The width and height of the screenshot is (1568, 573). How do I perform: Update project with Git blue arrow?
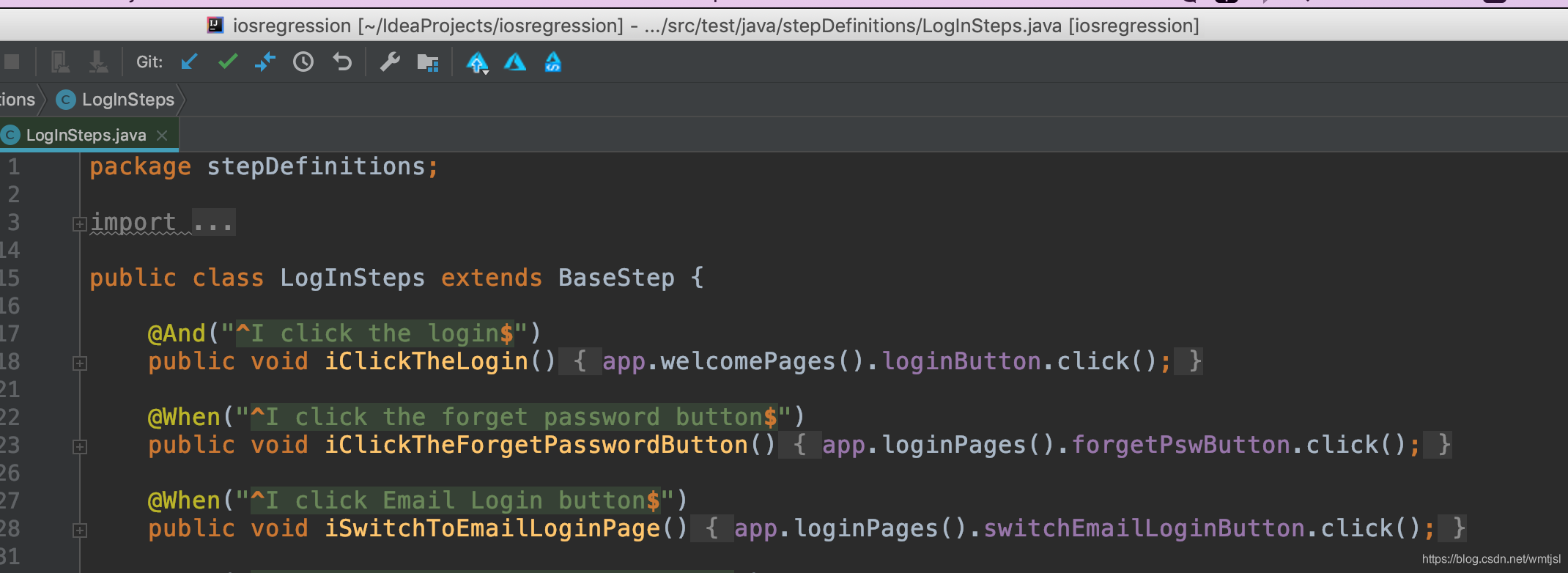coord(190,62)
